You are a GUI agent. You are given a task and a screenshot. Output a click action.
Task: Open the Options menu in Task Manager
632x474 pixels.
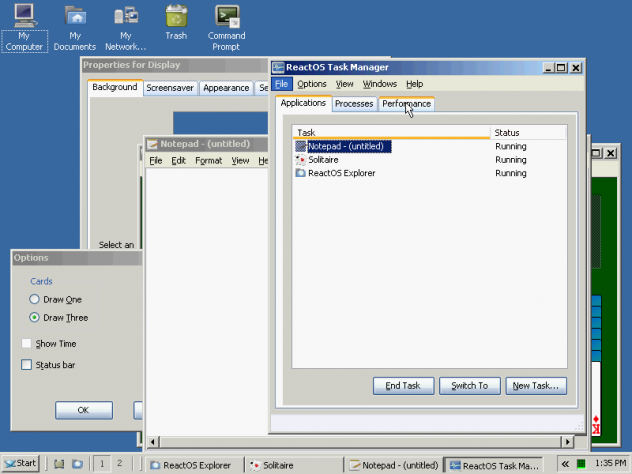(x=311, y=84)
